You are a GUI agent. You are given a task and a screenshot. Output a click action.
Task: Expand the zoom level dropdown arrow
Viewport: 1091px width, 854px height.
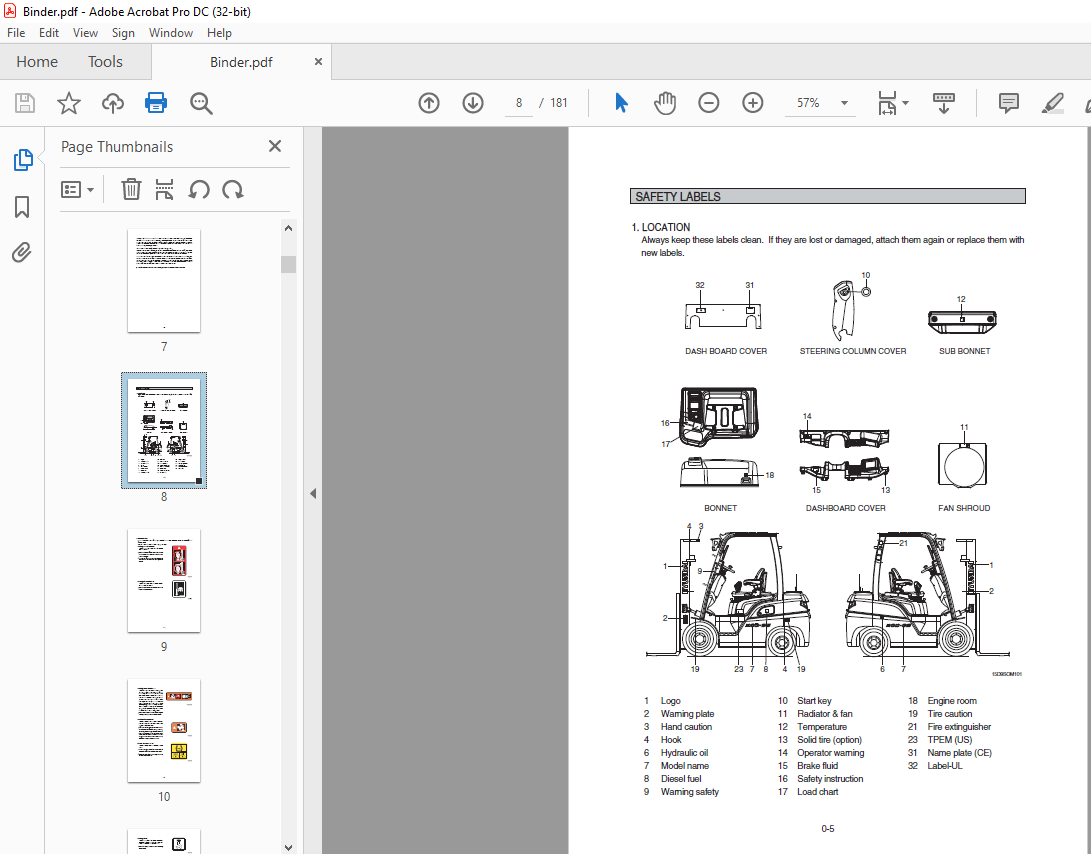click(844, 103)
